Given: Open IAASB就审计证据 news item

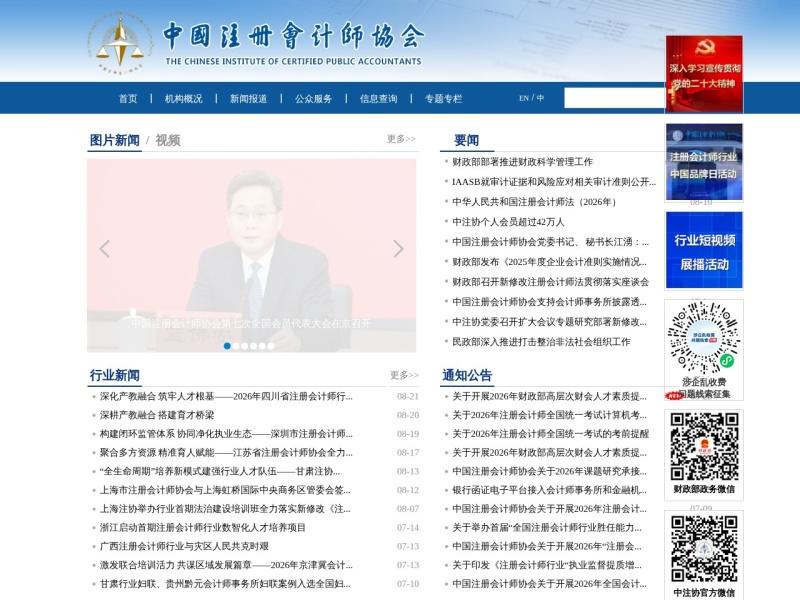Looking at the screenshot, I should (x=554, y=182).
